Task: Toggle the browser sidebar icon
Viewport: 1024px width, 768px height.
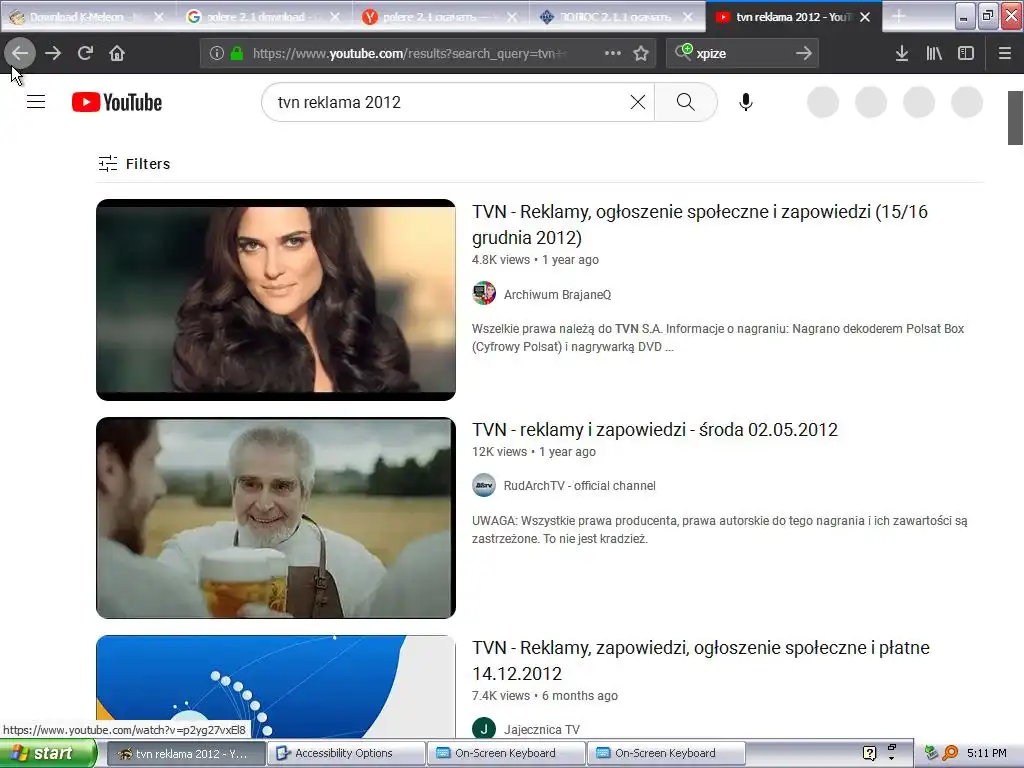Action: pyautogui.click(x=966, y=53)
